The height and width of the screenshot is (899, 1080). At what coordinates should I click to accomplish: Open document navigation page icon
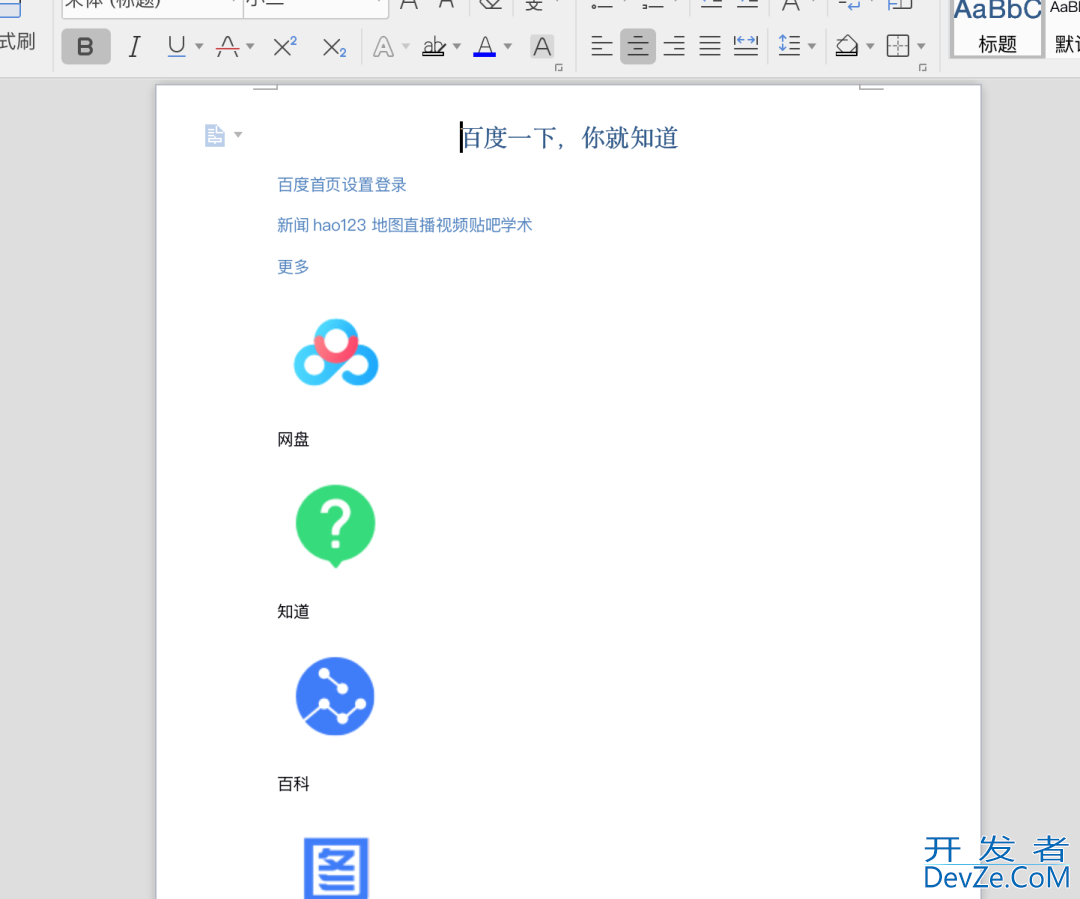point(214,135)
